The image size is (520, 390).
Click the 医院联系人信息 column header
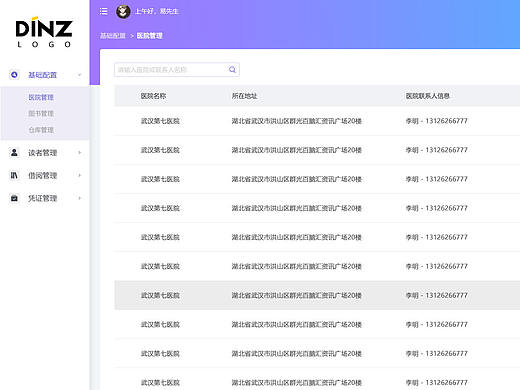pyautogui.click(x=427, y=96)
